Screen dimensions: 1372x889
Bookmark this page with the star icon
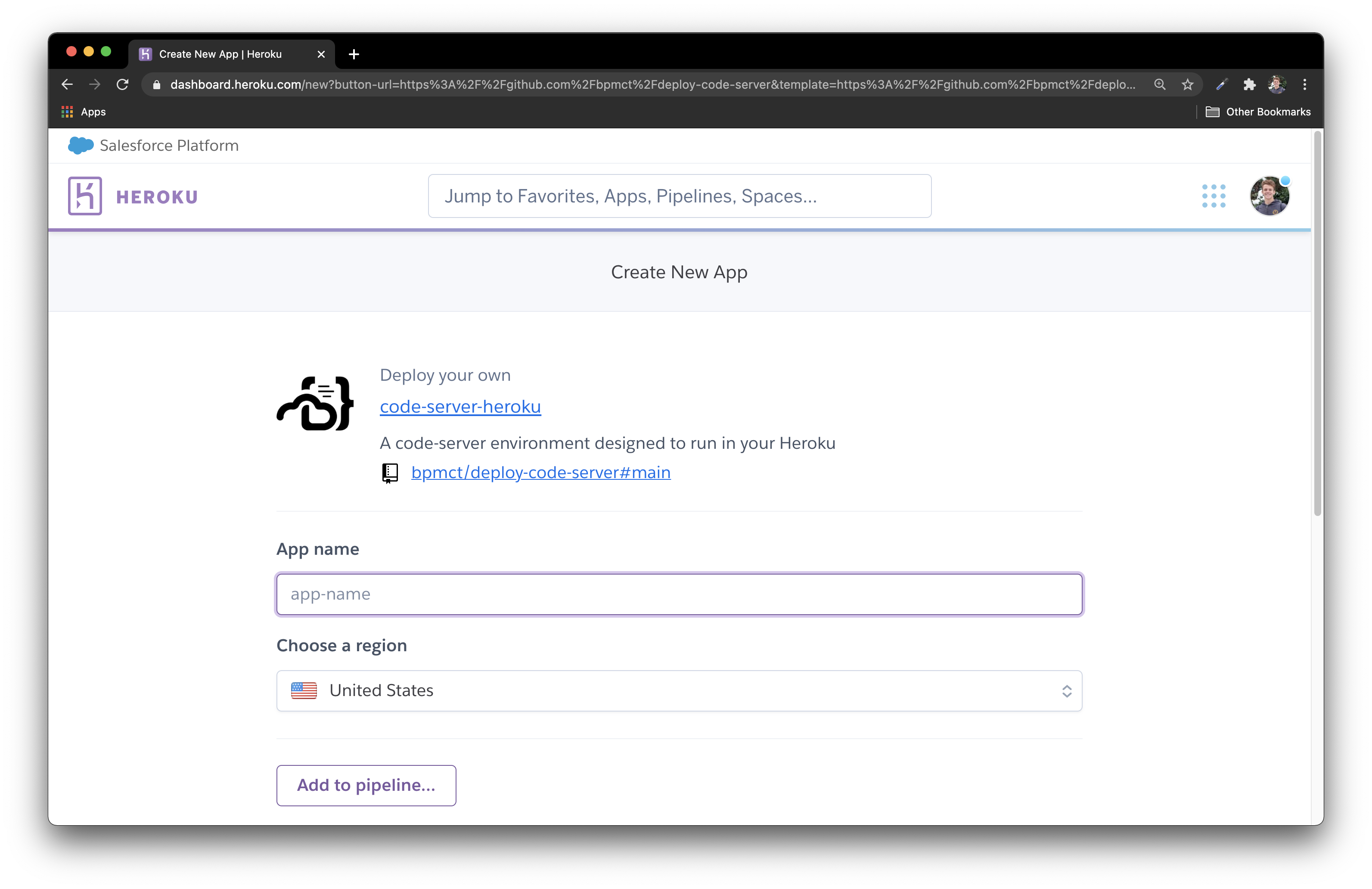[1188, 85]
